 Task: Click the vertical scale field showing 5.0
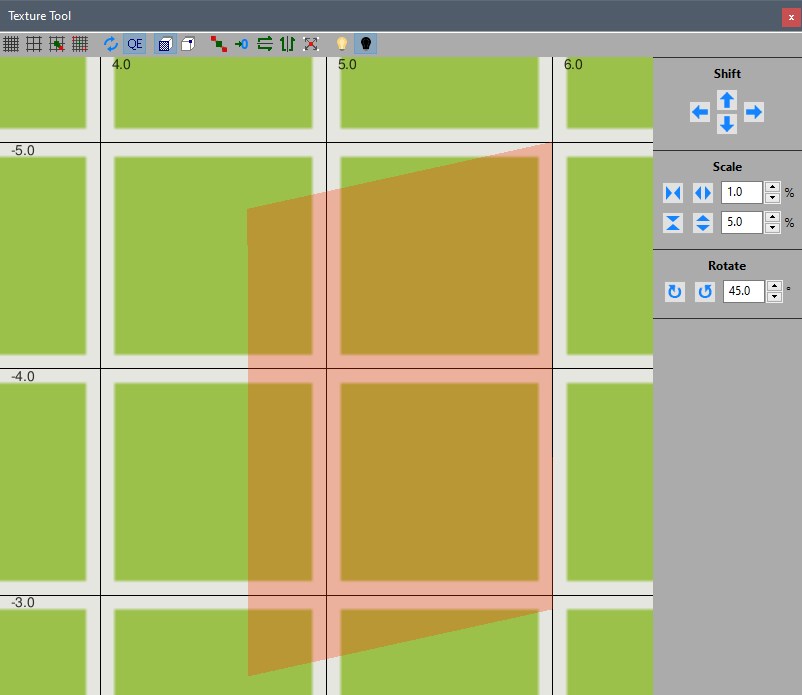(742, 222)
